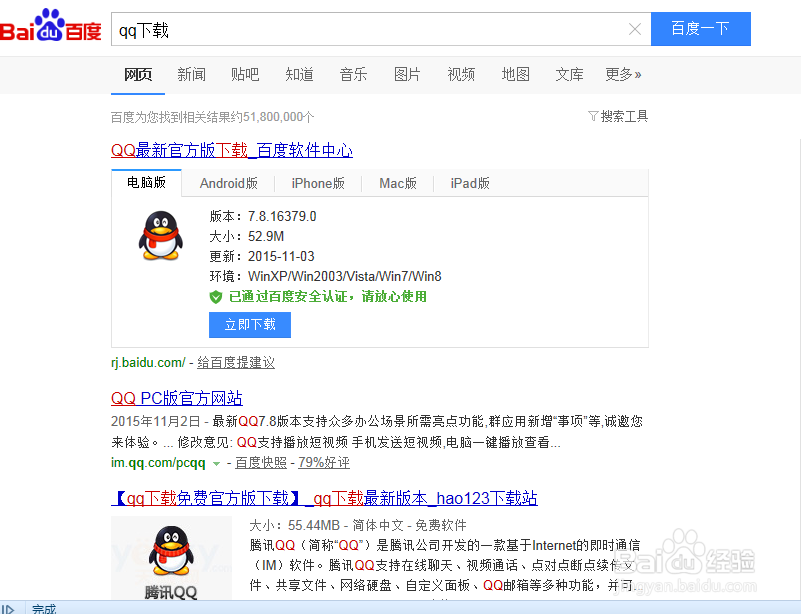Open QQ PC版官方网站 result
This screenshot has width=801, height=614.
177,398
